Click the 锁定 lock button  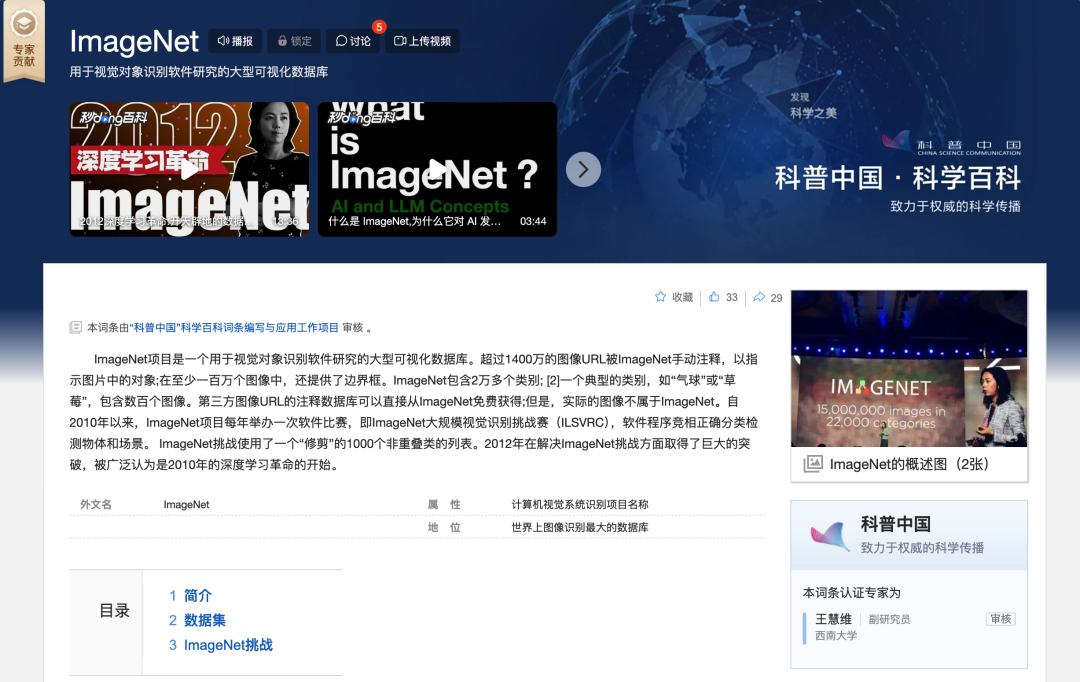point(294,41)
